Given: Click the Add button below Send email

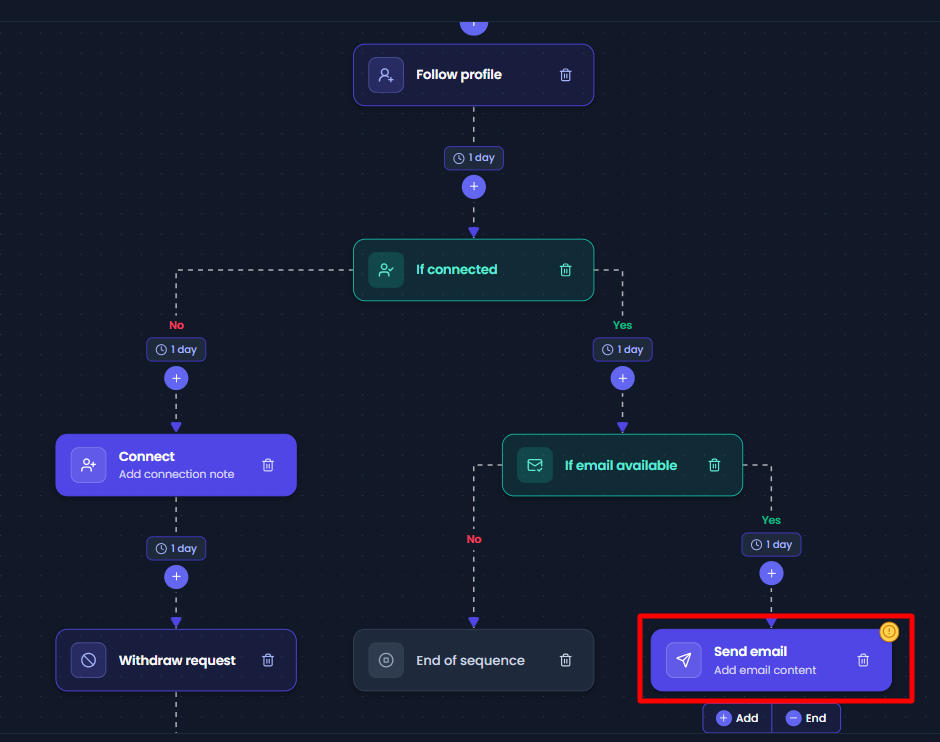Looking at the screenshot, I should point(737,718).
